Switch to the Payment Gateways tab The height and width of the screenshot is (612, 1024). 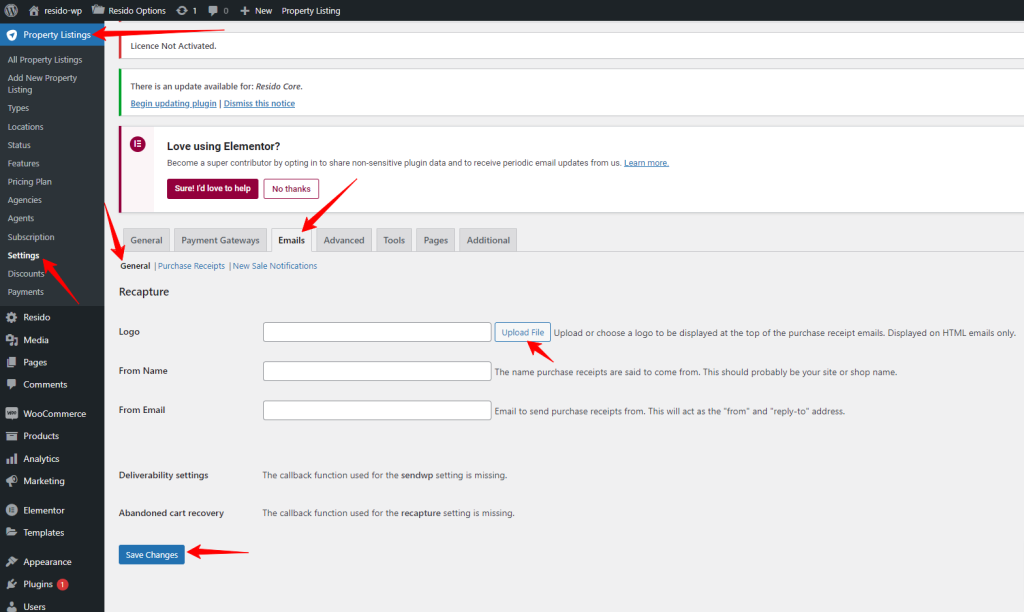pos(220,239)
